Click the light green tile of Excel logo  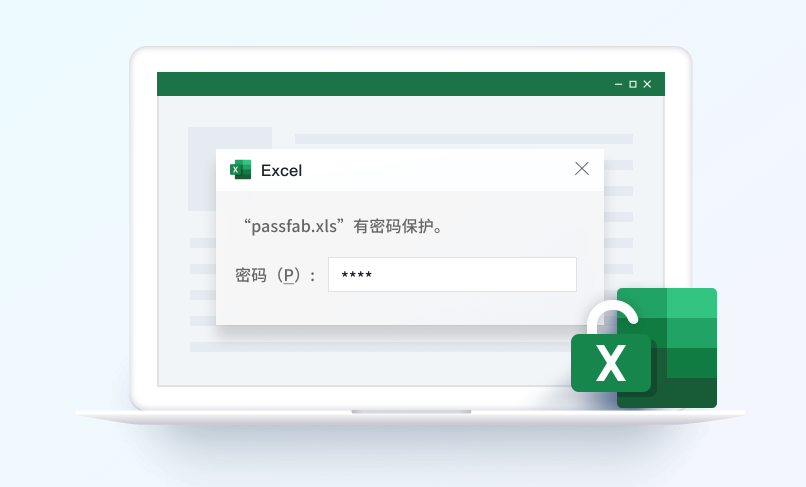[x=692, y=303]
